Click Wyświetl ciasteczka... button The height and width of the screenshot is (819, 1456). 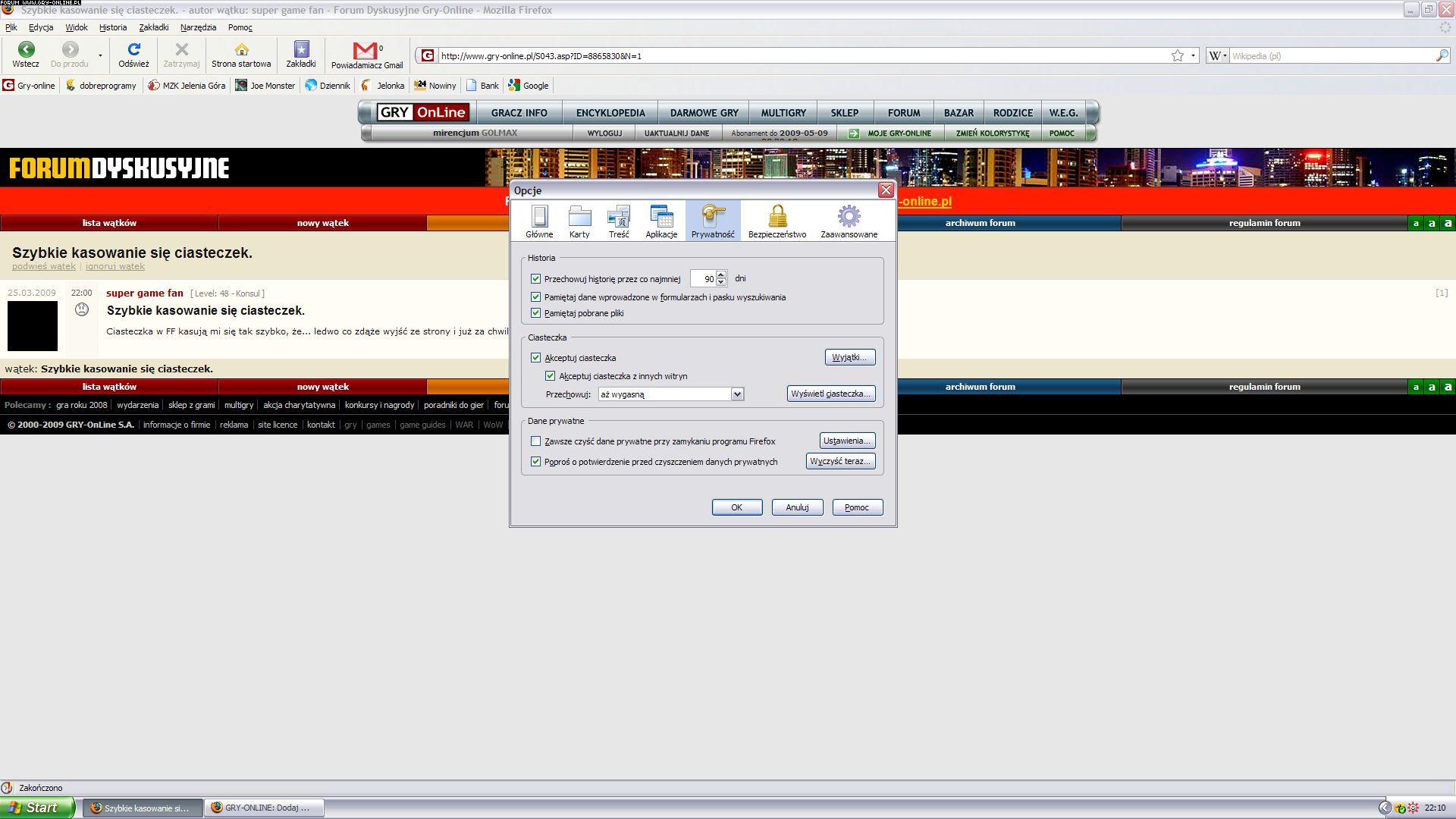tap(831, 394)
